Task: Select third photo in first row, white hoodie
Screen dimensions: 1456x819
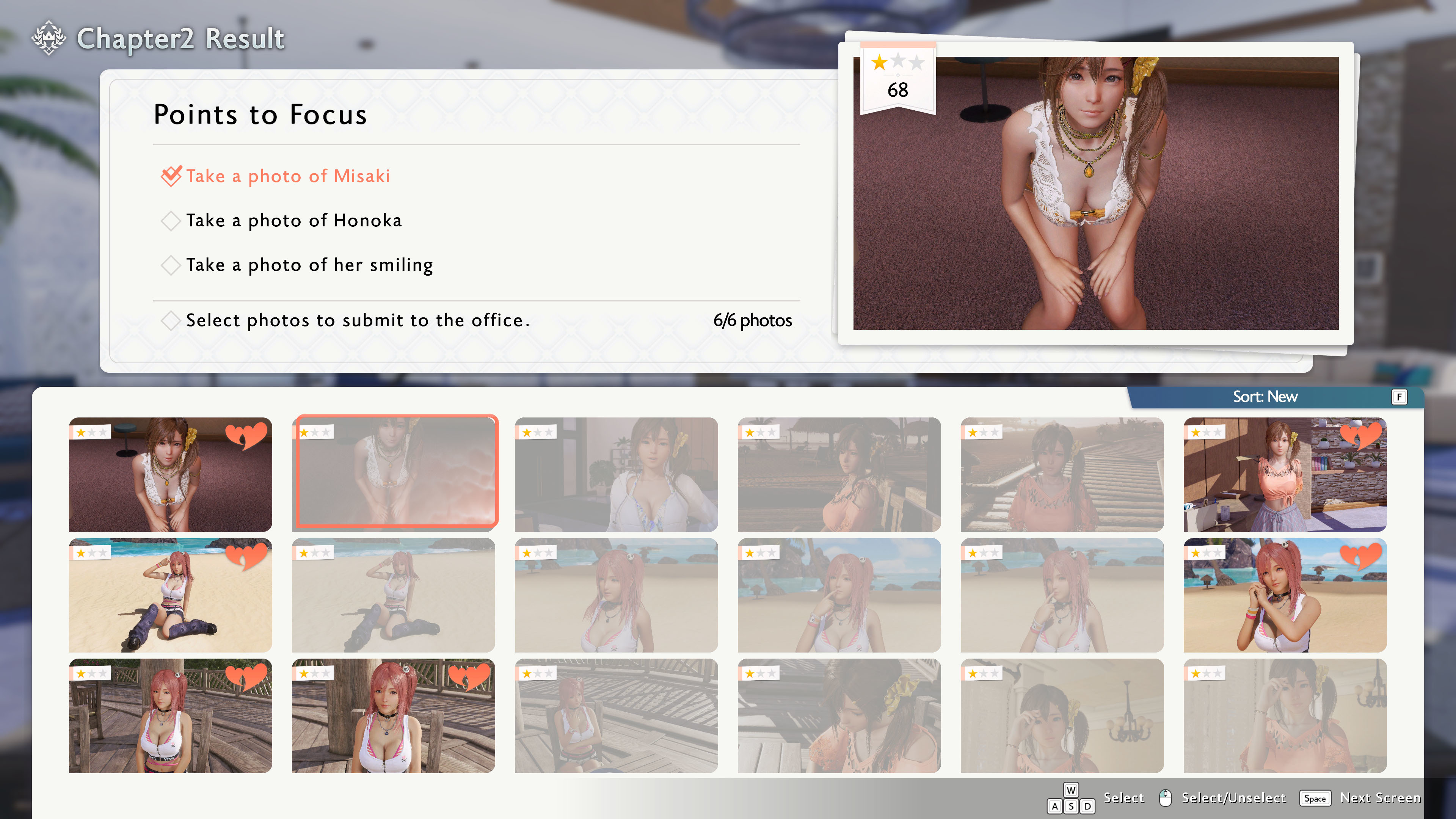Action: coord(616,475)
